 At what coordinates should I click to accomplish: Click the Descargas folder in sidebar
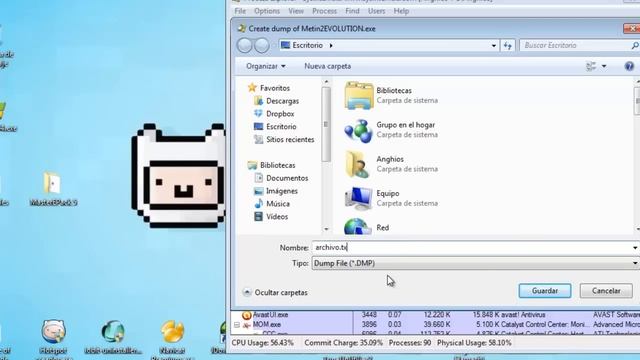(x=276, y=101)
